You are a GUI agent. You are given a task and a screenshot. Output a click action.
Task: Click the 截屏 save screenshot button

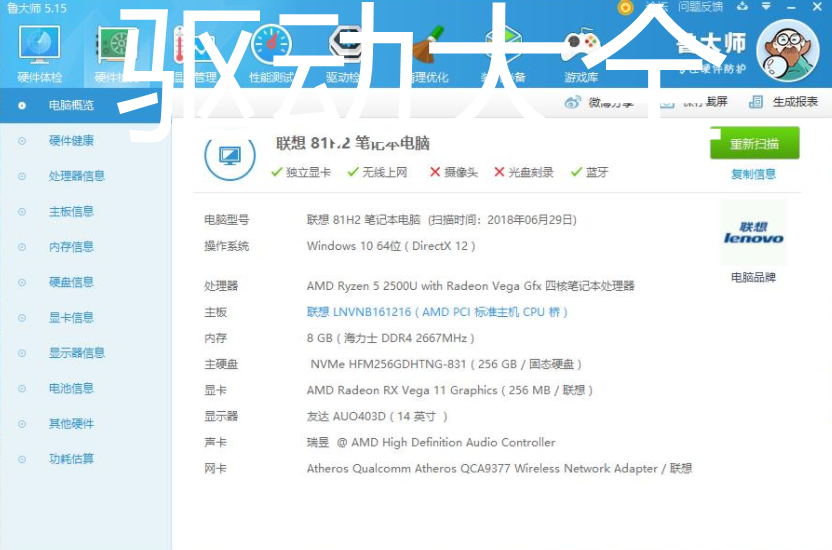coord(694,102)
